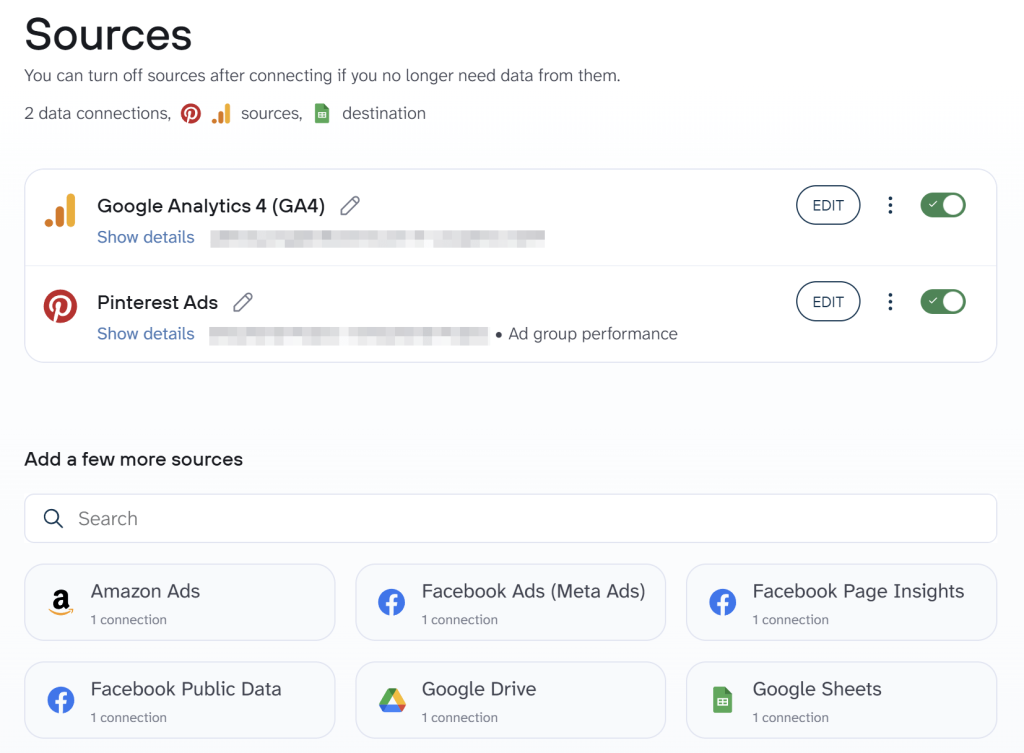
Task: Click Google Analytics 4 source row logo
Action: pos(60,210)
